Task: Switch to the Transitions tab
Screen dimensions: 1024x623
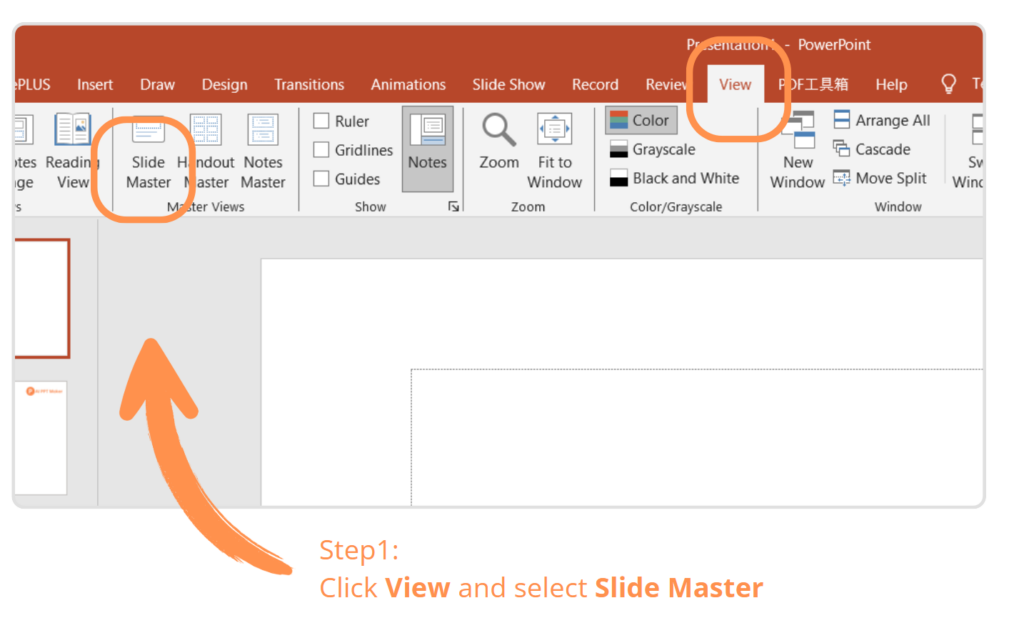Action: tap(309, 85)
